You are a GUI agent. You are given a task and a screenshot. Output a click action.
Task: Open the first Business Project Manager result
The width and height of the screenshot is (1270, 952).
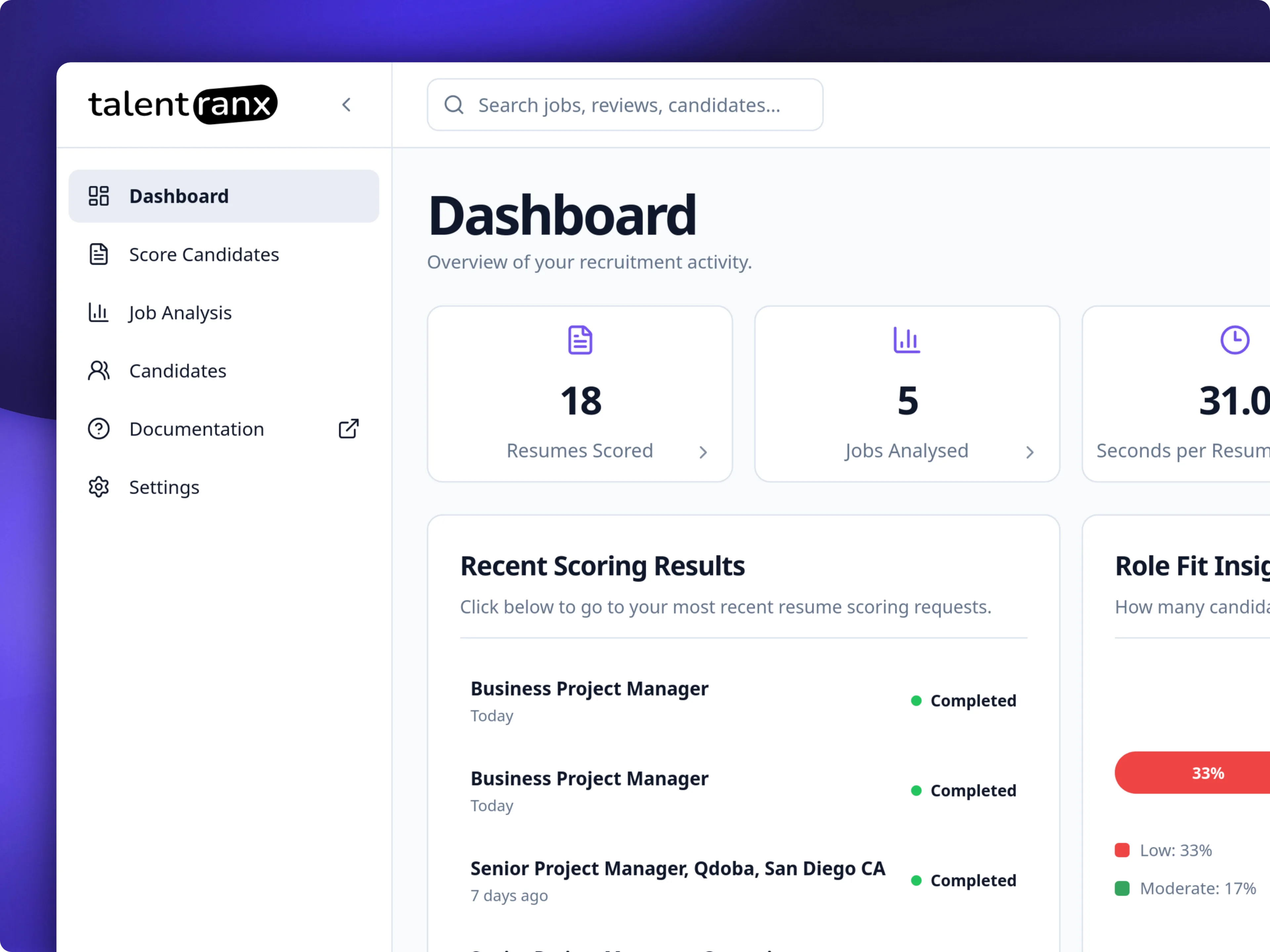tap(743, 701)
